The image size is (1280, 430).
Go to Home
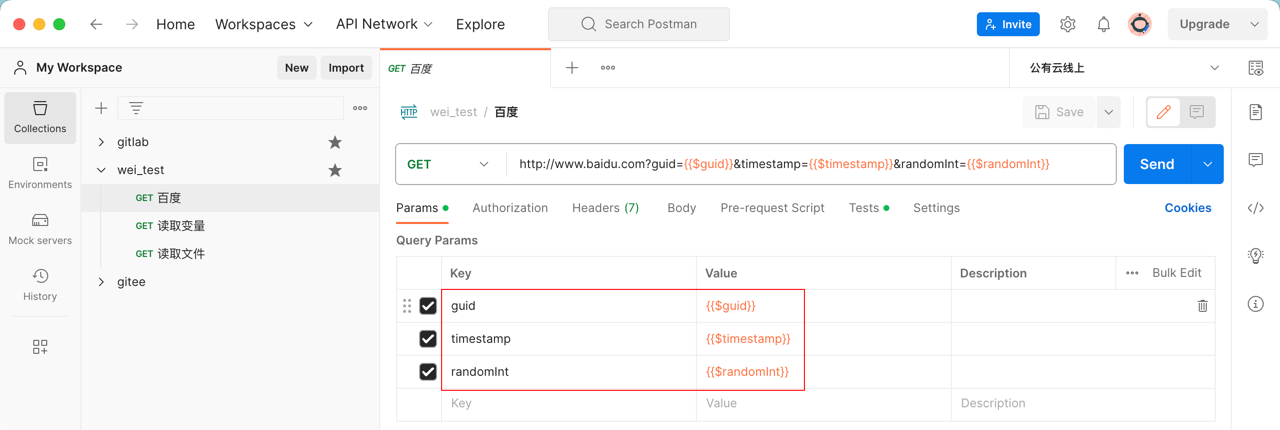pyautogui.click(x=175, y=24)
